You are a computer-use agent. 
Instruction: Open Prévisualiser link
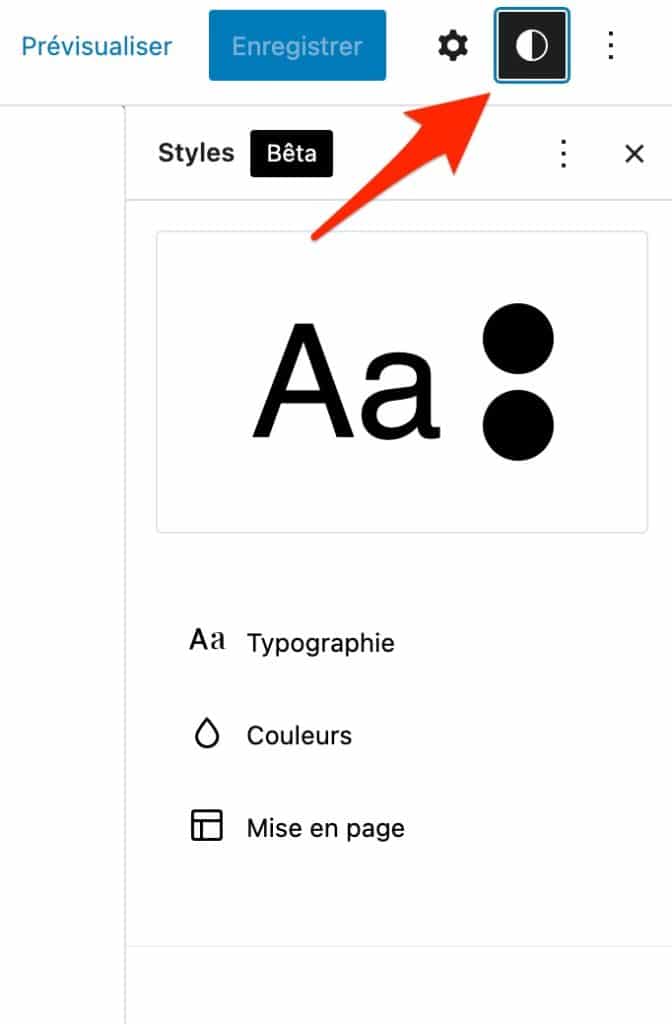tap(96, 45)
